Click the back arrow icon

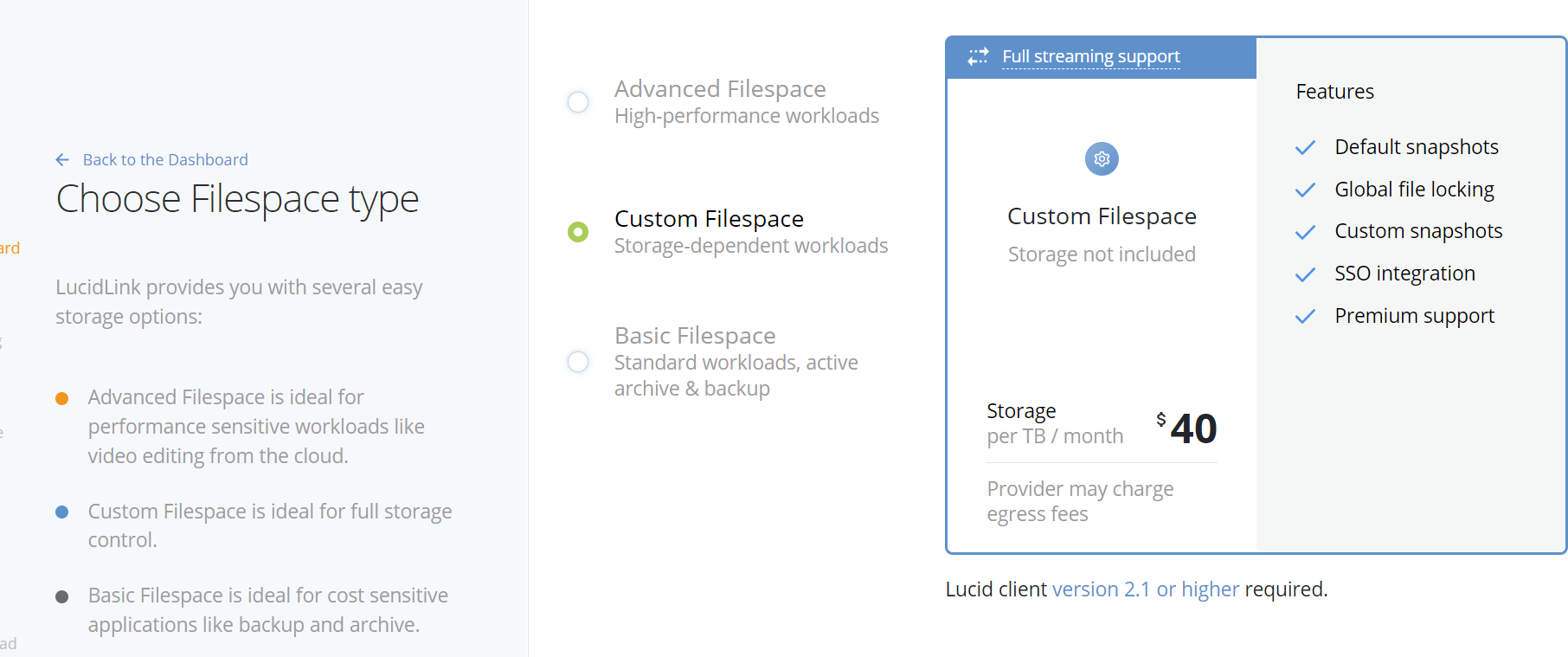62,160
